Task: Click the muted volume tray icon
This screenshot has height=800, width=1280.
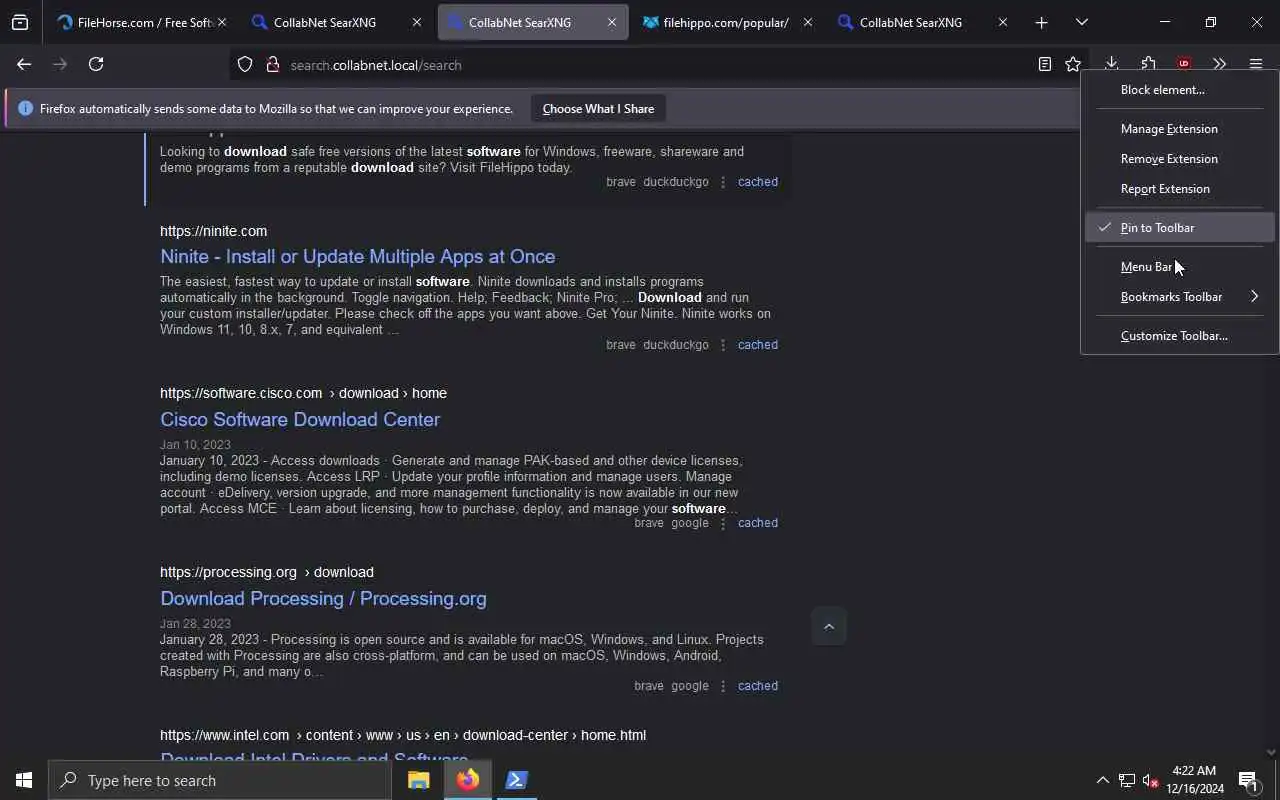Action: 1151,780
